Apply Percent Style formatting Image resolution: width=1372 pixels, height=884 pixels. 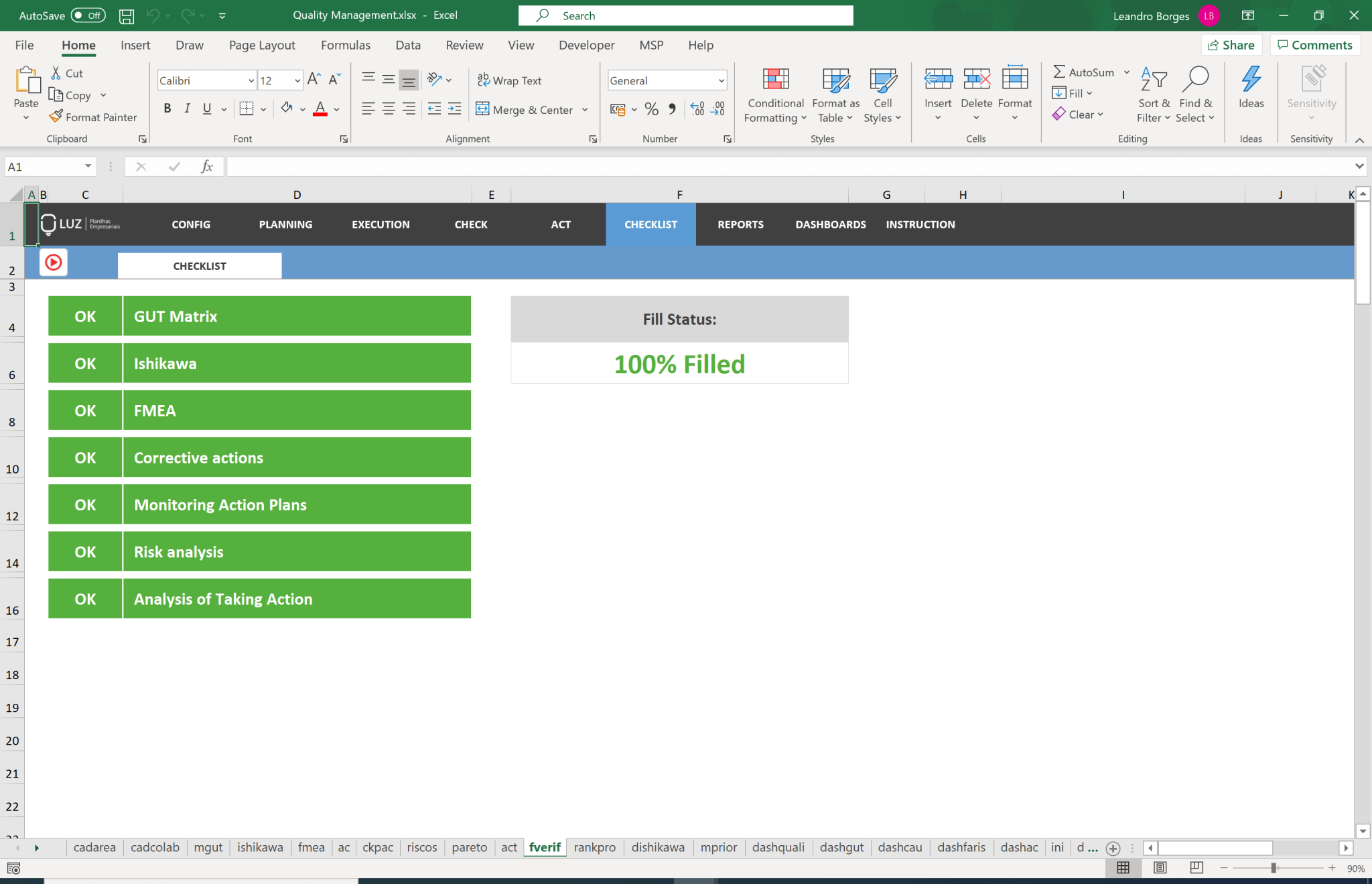(650, 109)
